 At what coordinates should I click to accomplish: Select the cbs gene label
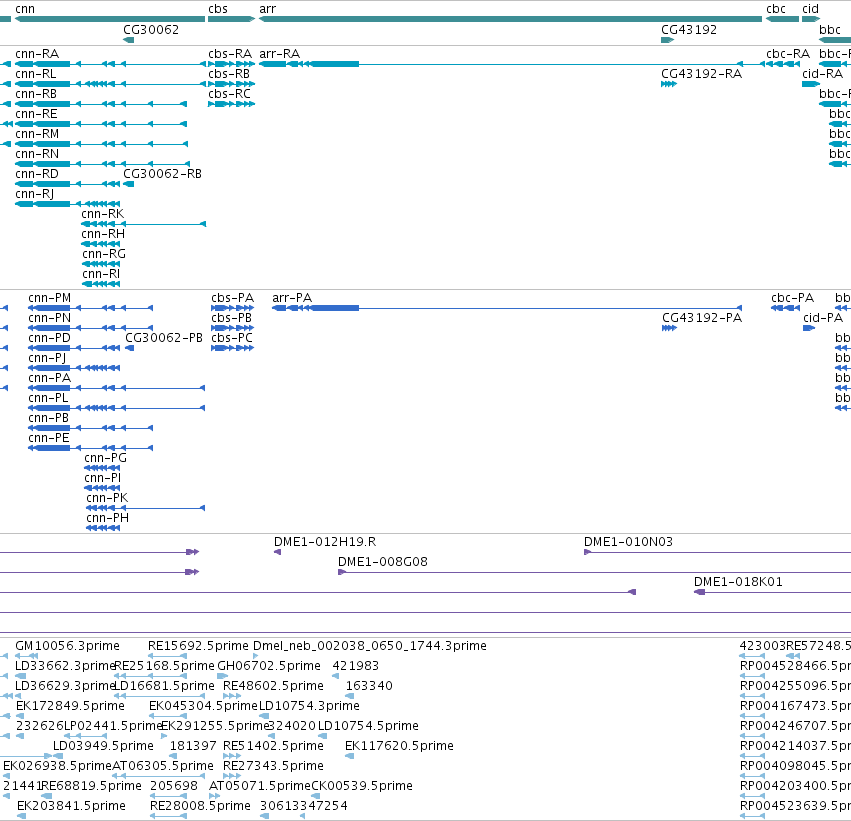pos(218,9)
